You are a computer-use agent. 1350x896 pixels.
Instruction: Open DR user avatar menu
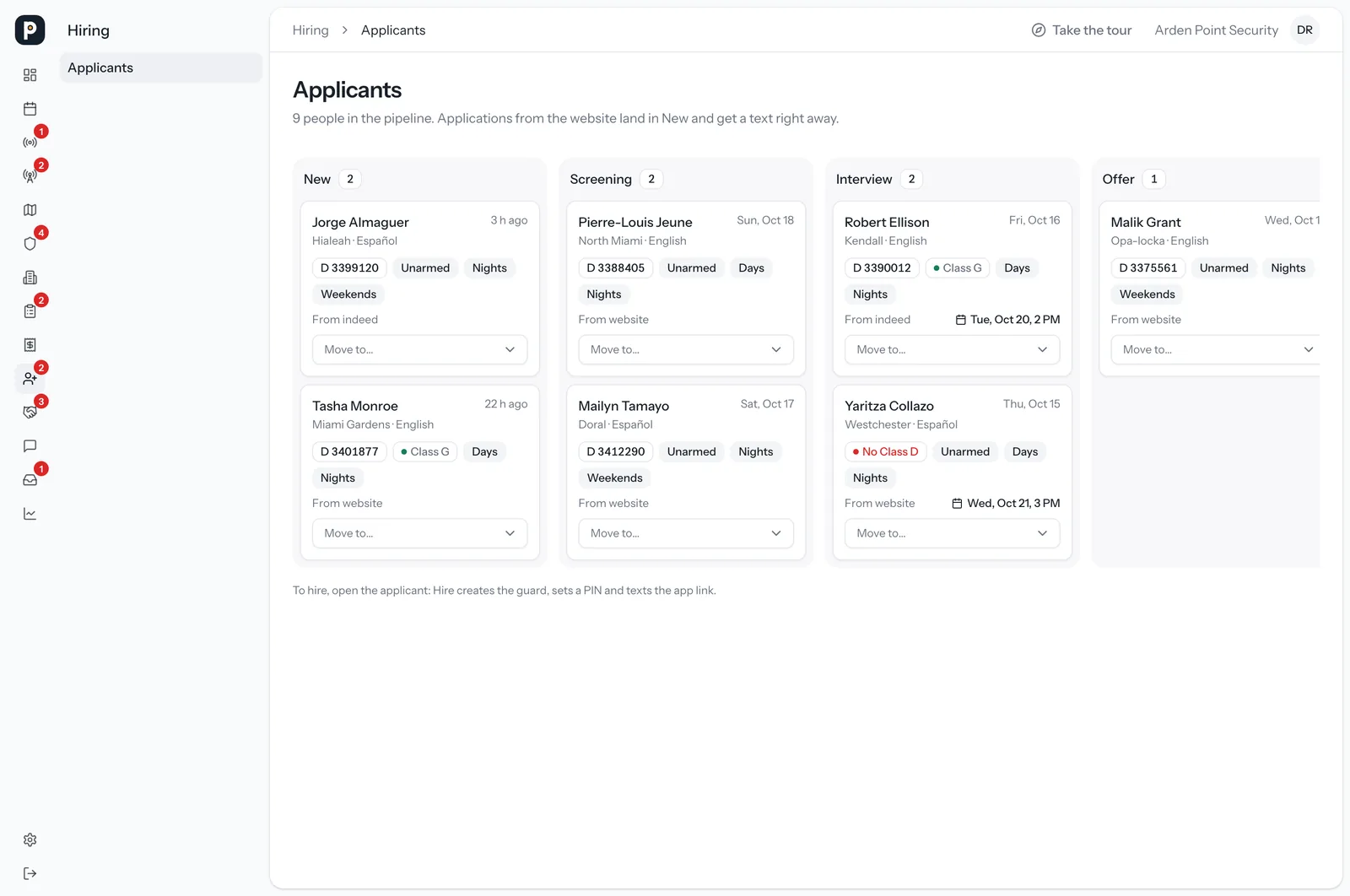click(x=1304, y=30)
